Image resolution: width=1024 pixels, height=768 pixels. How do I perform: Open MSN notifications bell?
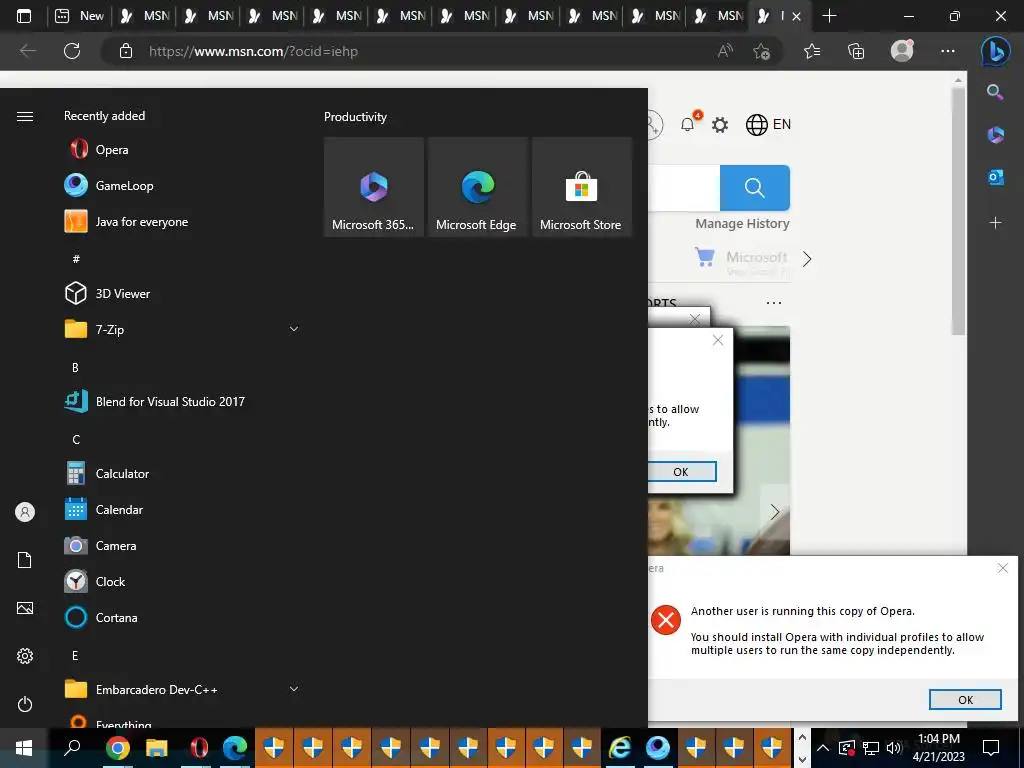pos(688,123)
